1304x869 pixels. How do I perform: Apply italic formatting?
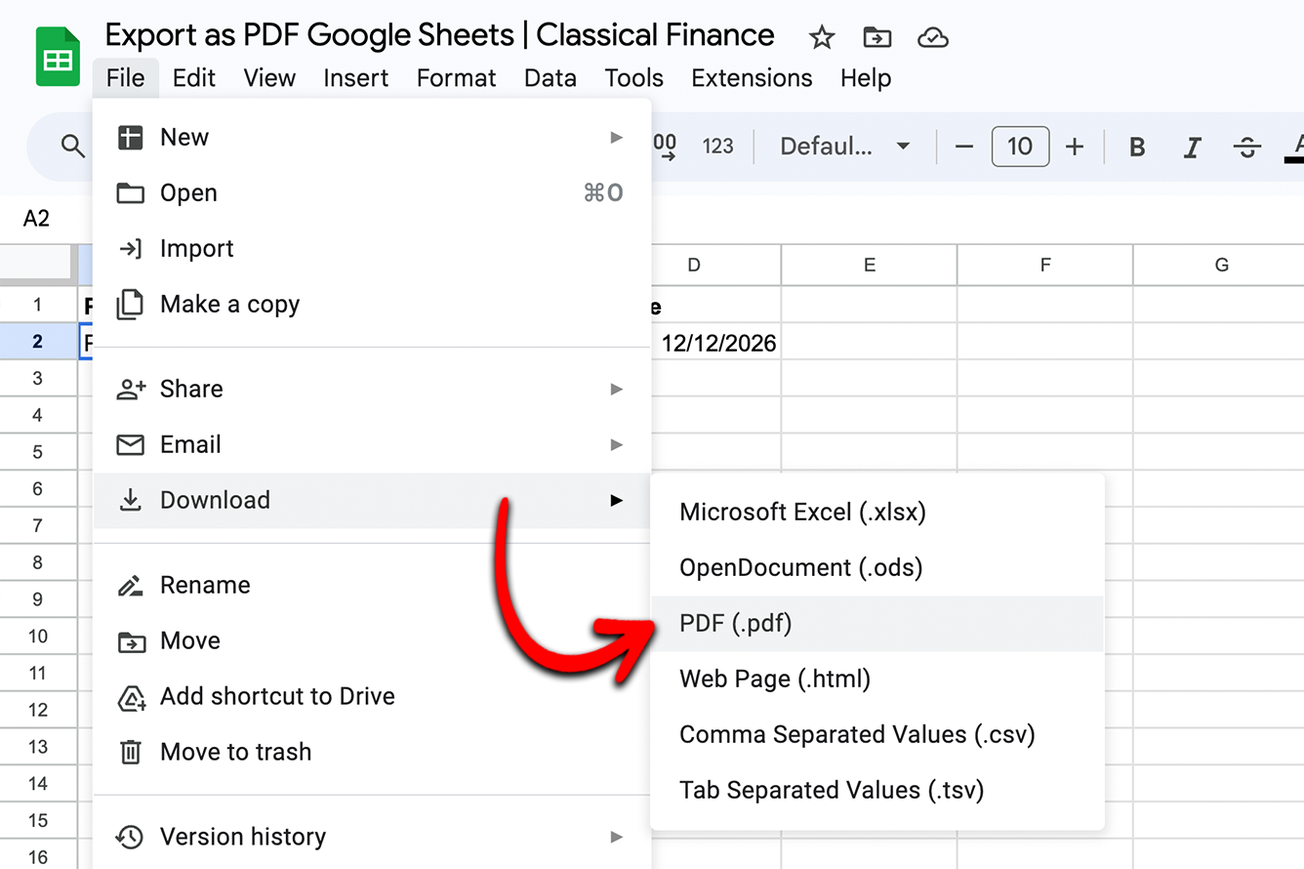tap(1192, 146)
